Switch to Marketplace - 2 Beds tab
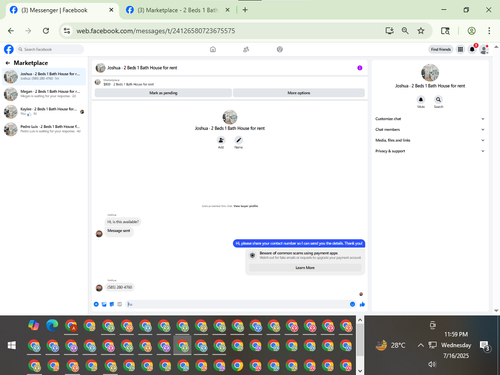 178,10
